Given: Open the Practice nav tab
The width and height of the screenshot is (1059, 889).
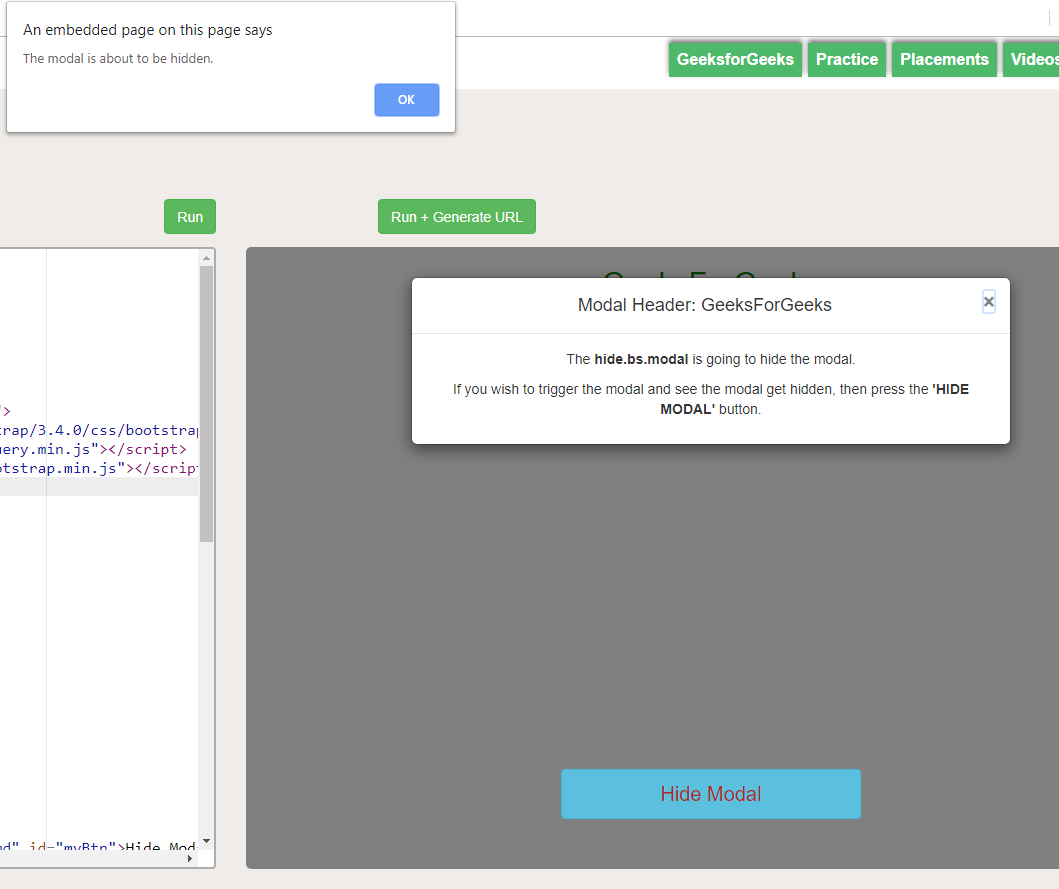Looking at the screenshot, I should tap(847, 59).
